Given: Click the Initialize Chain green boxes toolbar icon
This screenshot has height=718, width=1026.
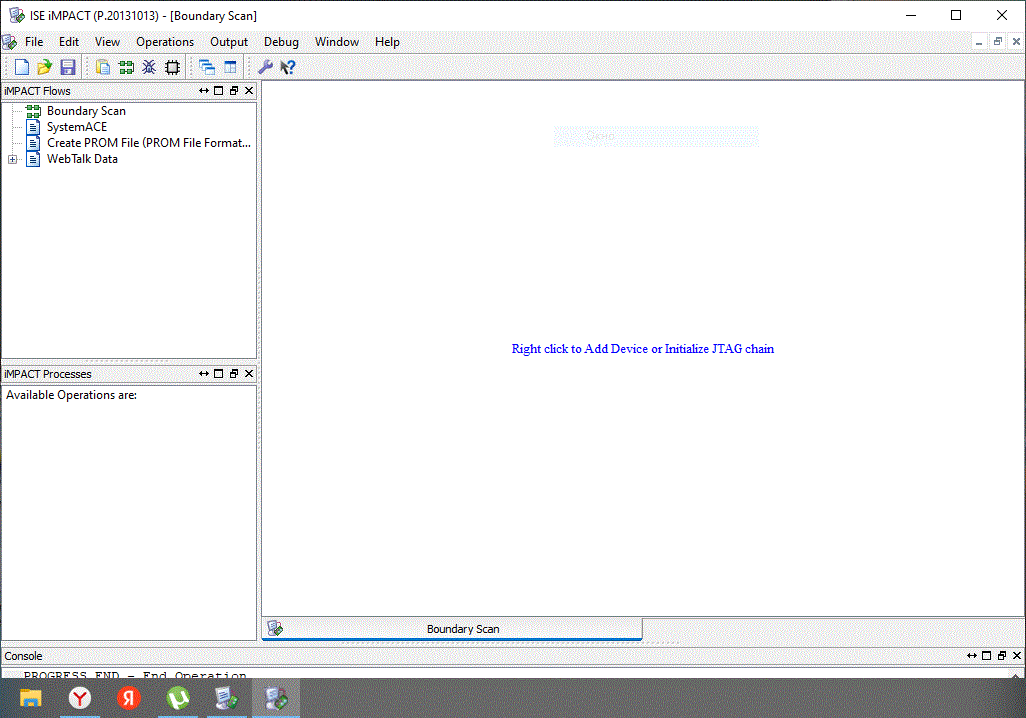Looking at the screenshot, I should [126, 68].
